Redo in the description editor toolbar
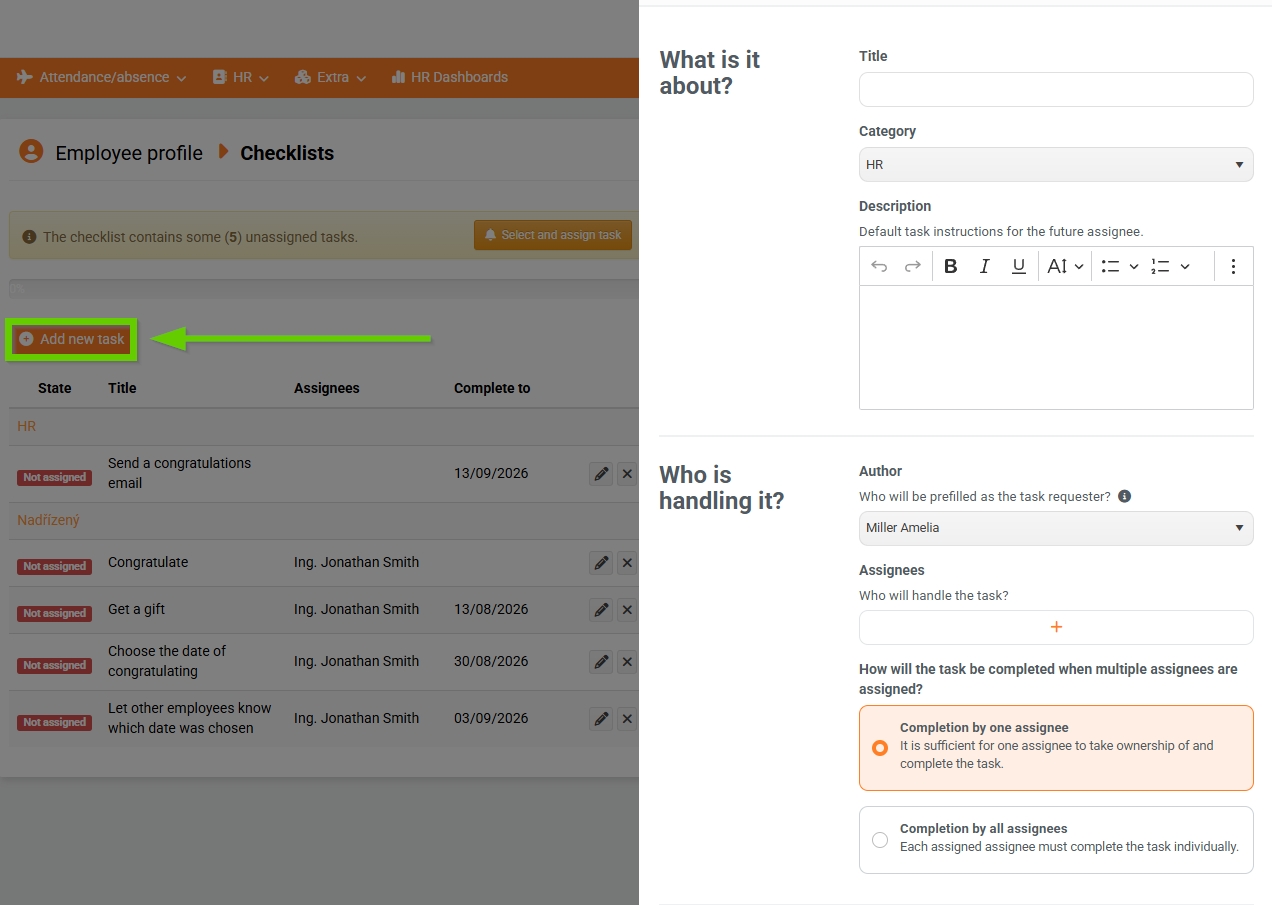 tap(912, 266)
